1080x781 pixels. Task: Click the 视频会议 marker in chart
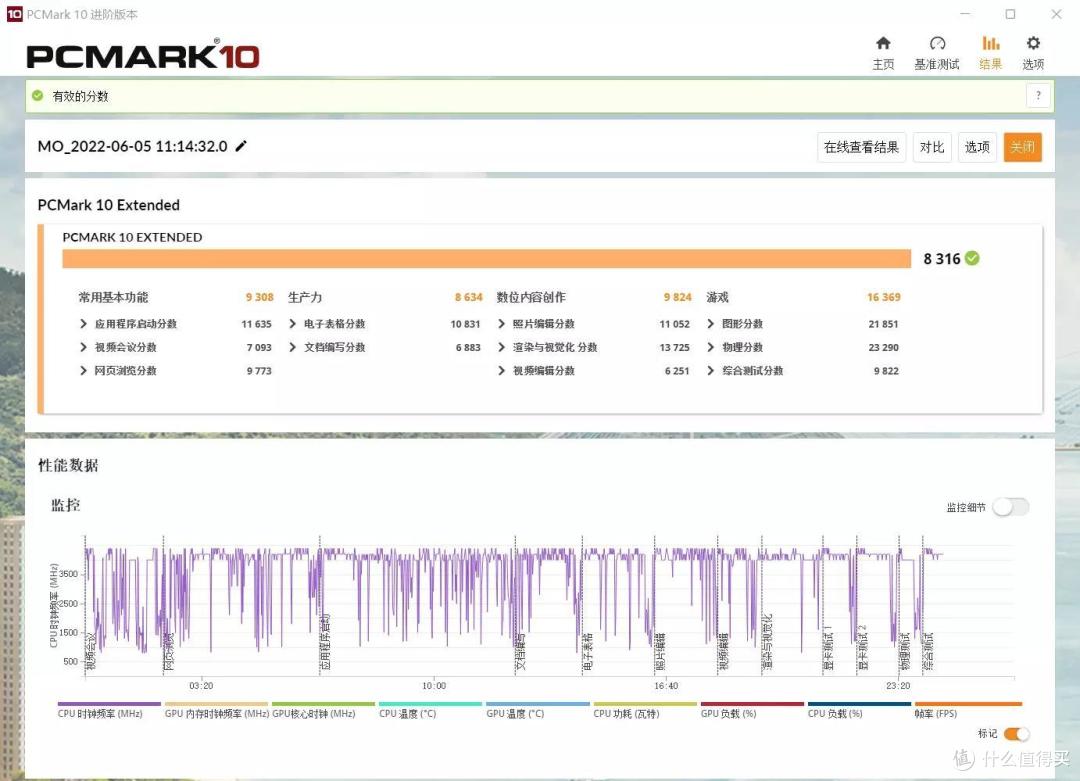(90, 651)
